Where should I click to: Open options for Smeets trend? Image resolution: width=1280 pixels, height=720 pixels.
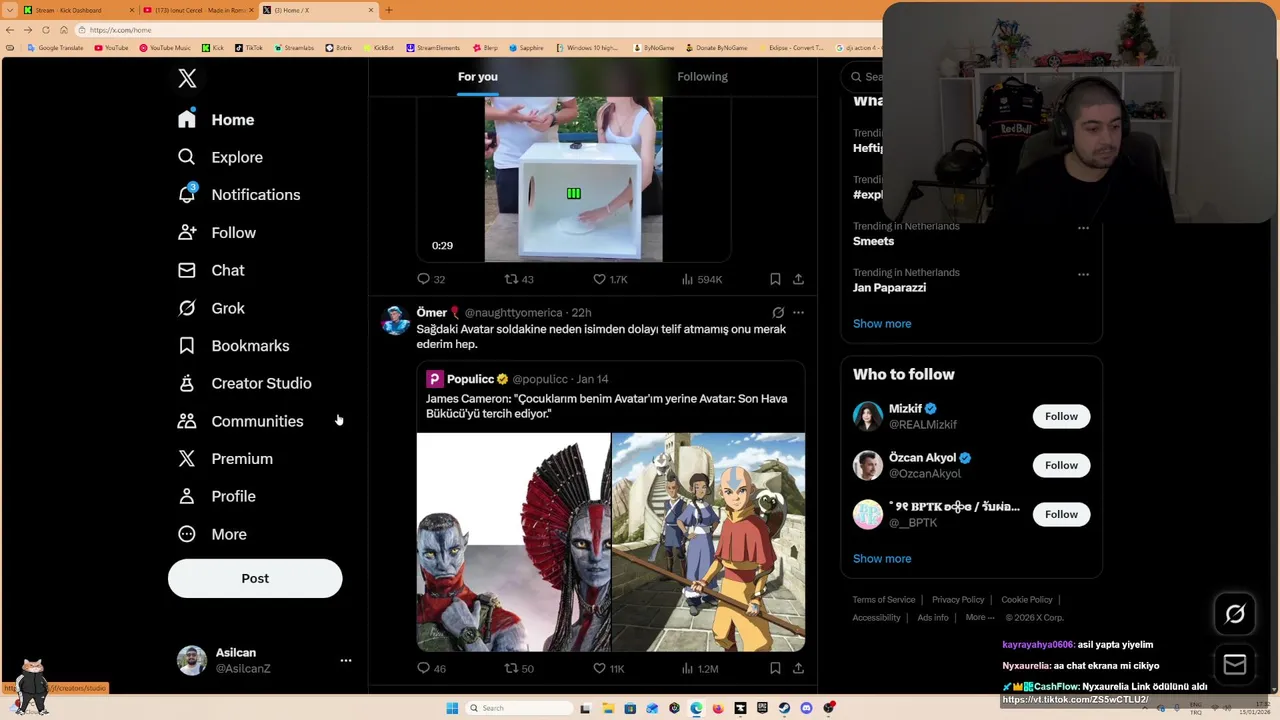1083,228
